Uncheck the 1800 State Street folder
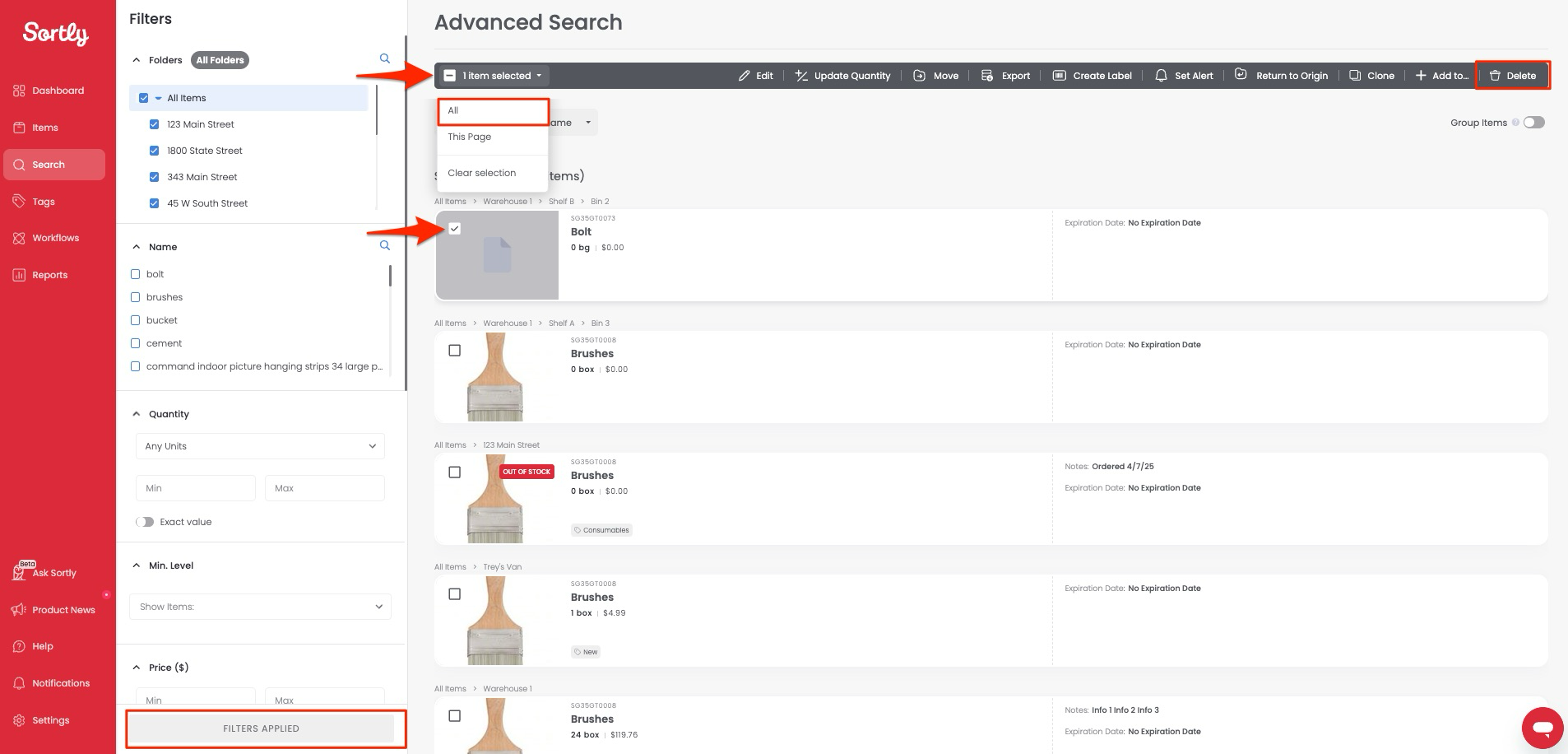This screenshot has width=1568, height=754. (x=154, y=151)
